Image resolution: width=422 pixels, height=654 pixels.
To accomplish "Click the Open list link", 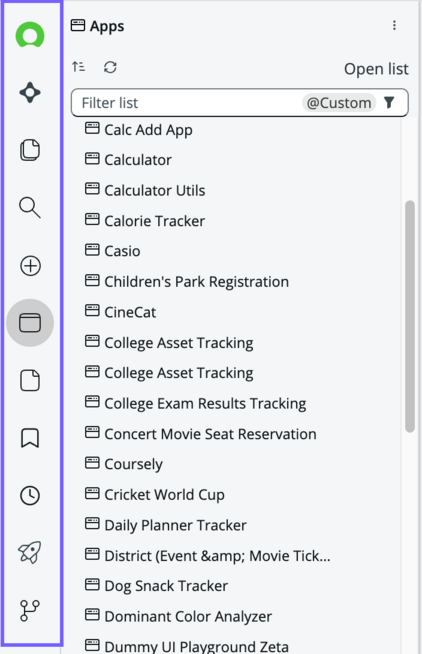I will pyautogui.click(x=376, y=69).
